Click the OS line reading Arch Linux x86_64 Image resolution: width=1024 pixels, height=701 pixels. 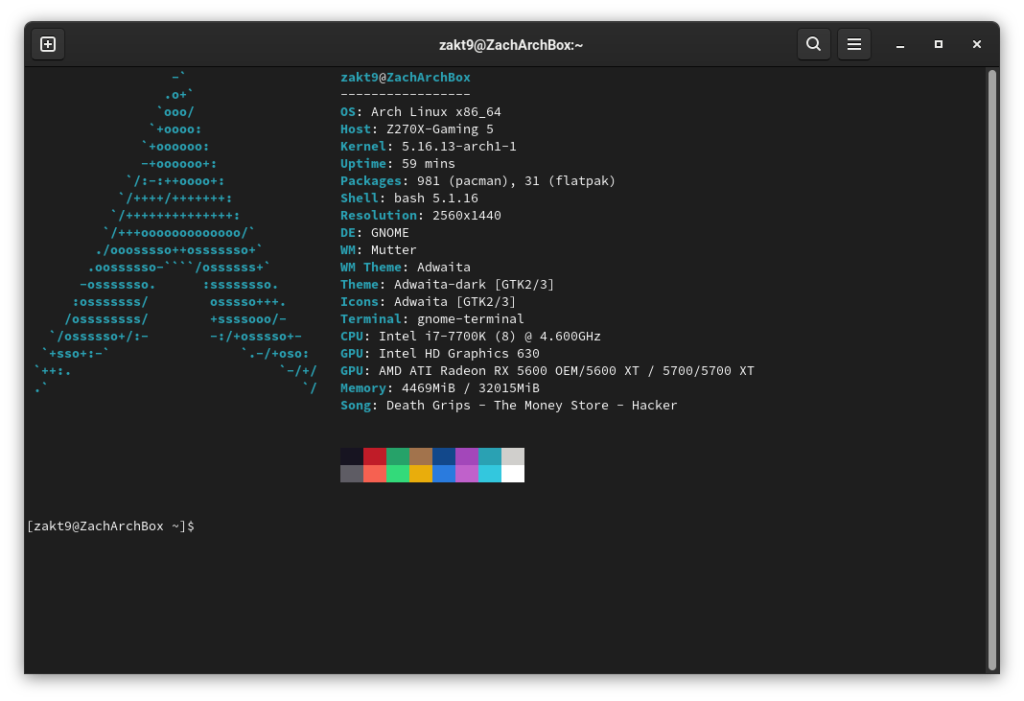coord(421,112)
